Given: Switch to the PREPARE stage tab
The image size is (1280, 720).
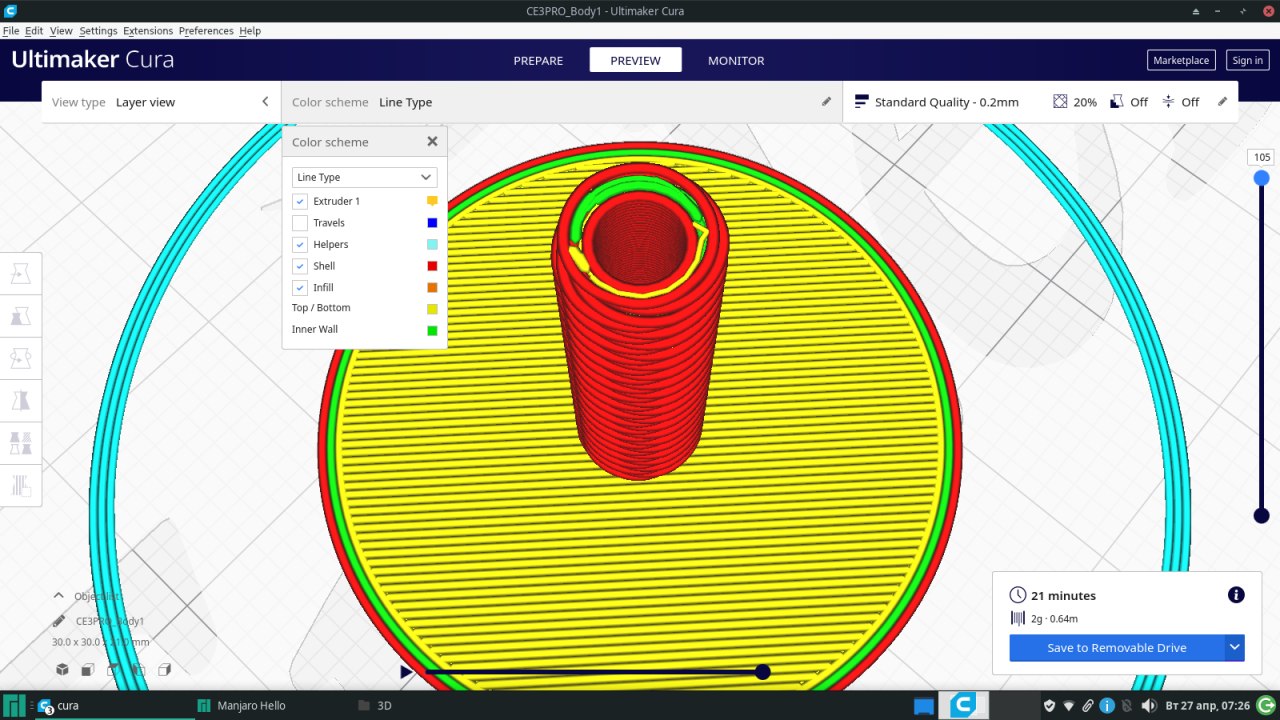Looking at the screenshot, I should click(538, 60).
